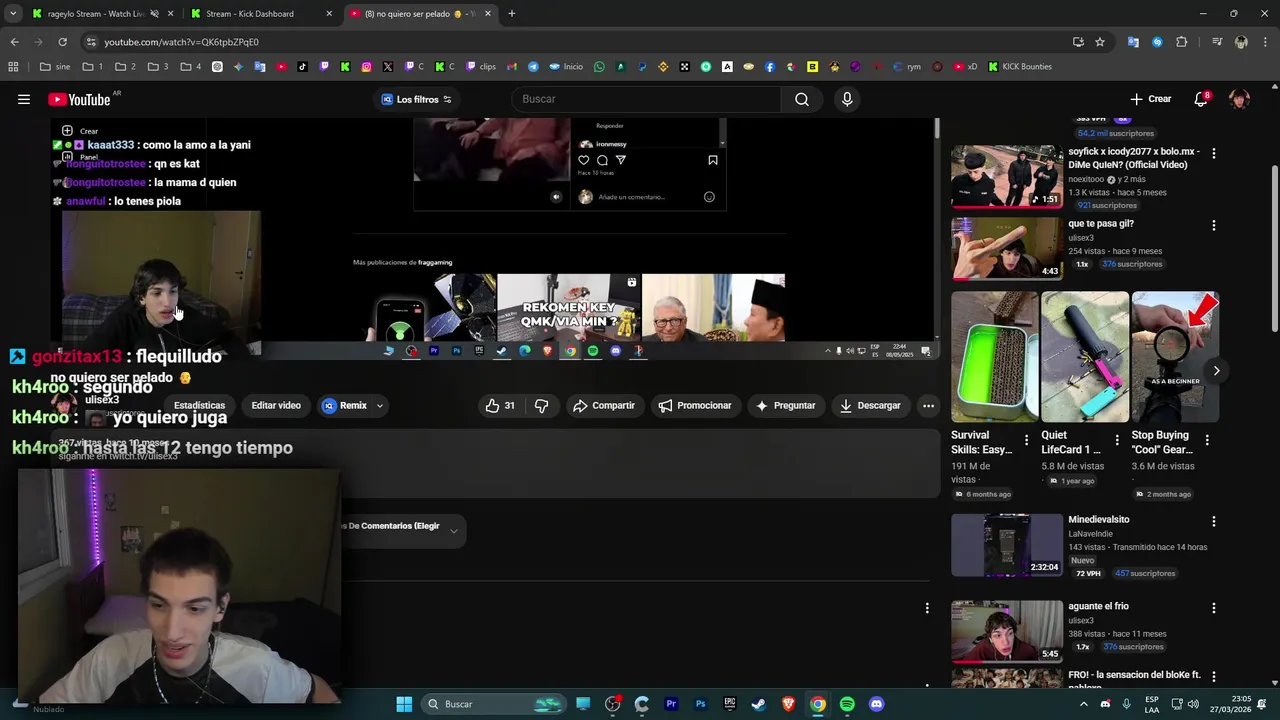Open the Chrome tab search dropdown
Image resolution: width=1280 pixels, height=720 pixels.
click(13, 14)
